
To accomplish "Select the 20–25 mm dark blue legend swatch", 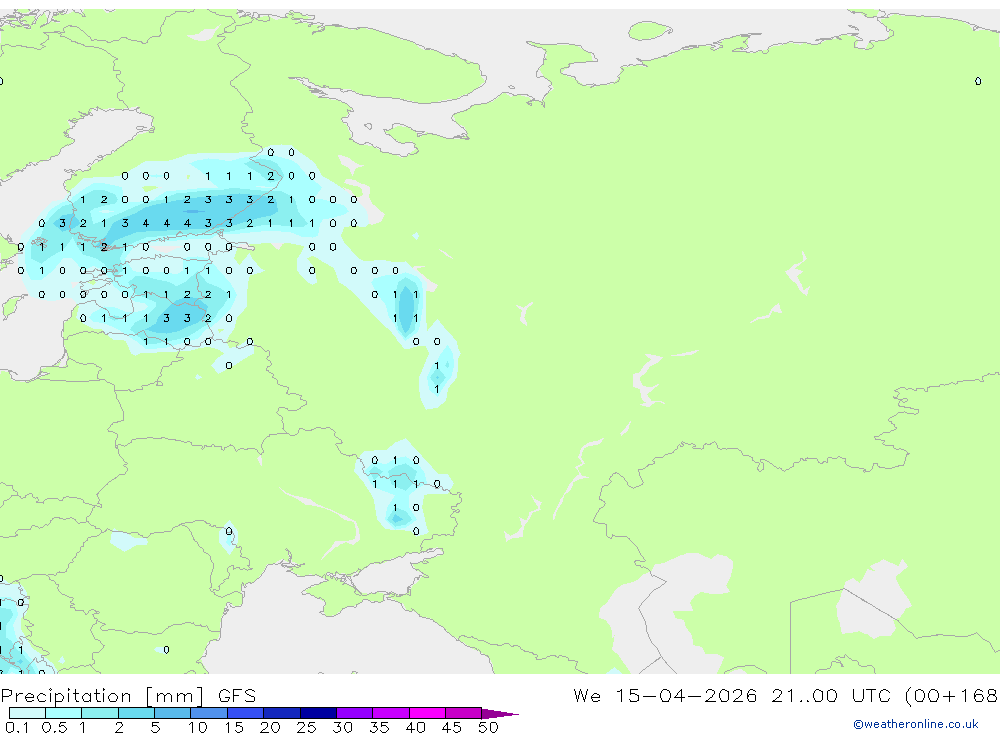I will point(281,713).
